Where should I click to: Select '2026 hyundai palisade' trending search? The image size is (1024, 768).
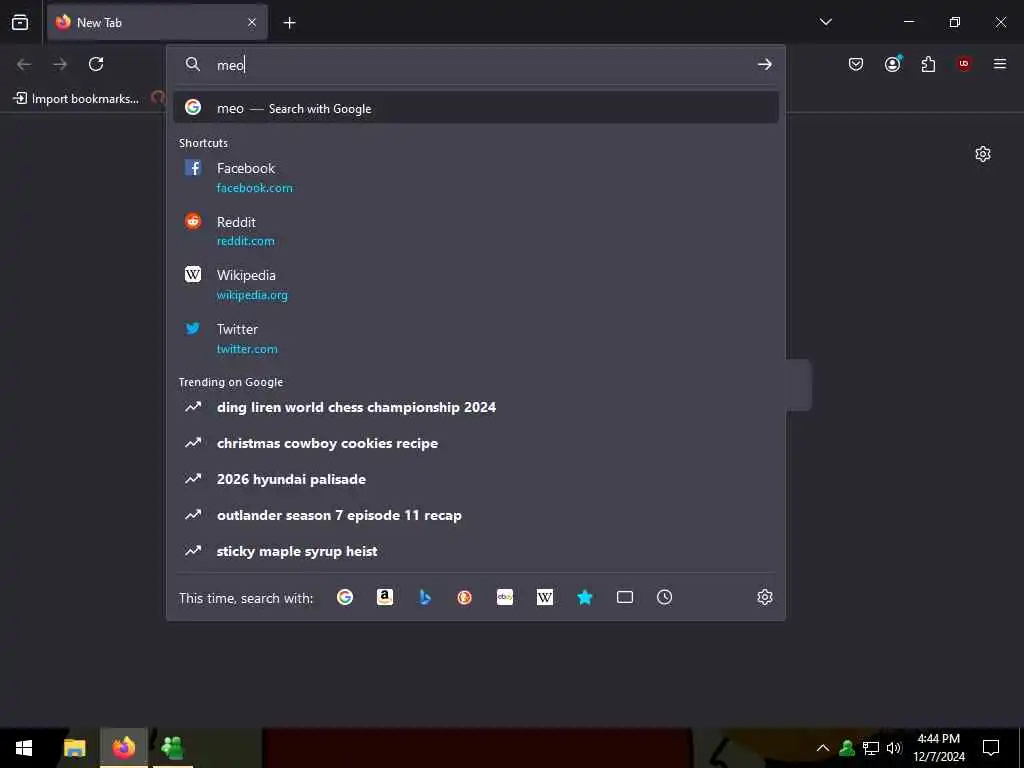(x=476, y=479)
